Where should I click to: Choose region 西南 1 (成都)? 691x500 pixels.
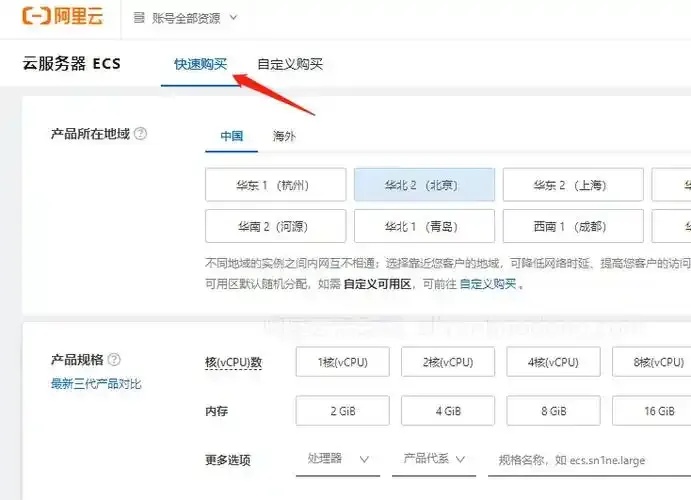click(x=573, y=226)
